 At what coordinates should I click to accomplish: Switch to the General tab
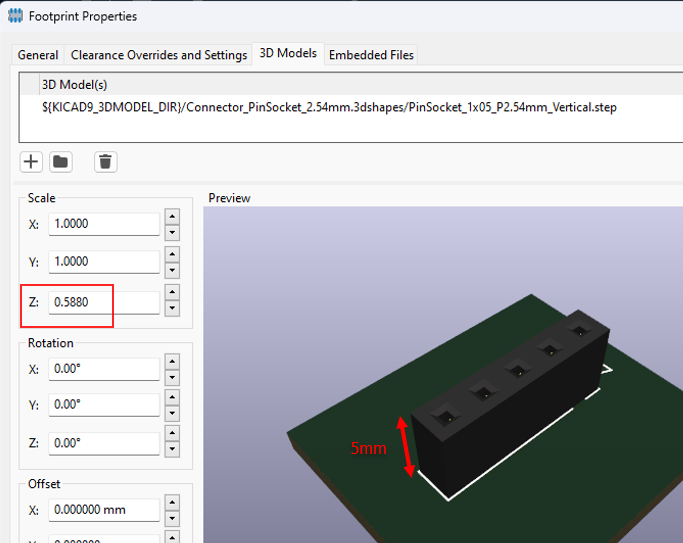click(38, 55)
